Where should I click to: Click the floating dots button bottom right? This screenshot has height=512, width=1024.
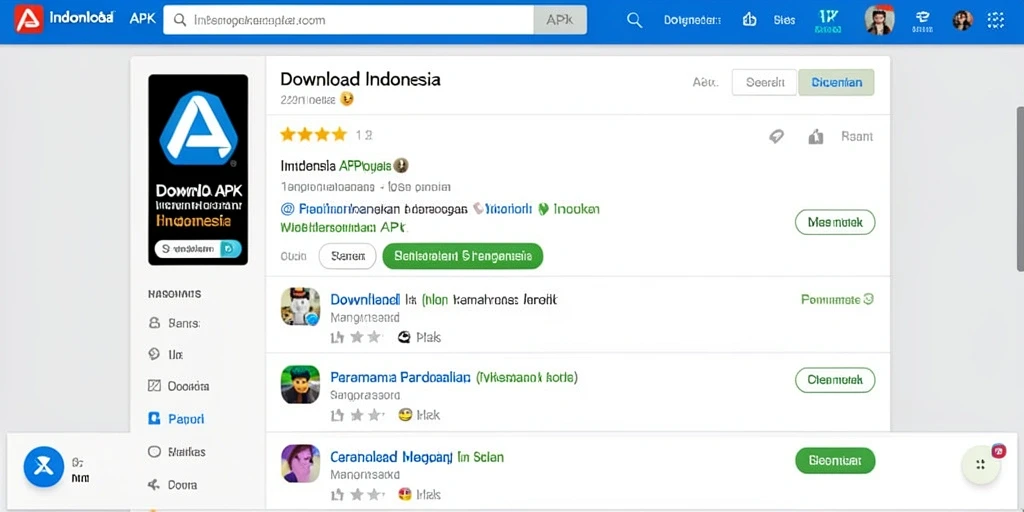tap(980, 465)
